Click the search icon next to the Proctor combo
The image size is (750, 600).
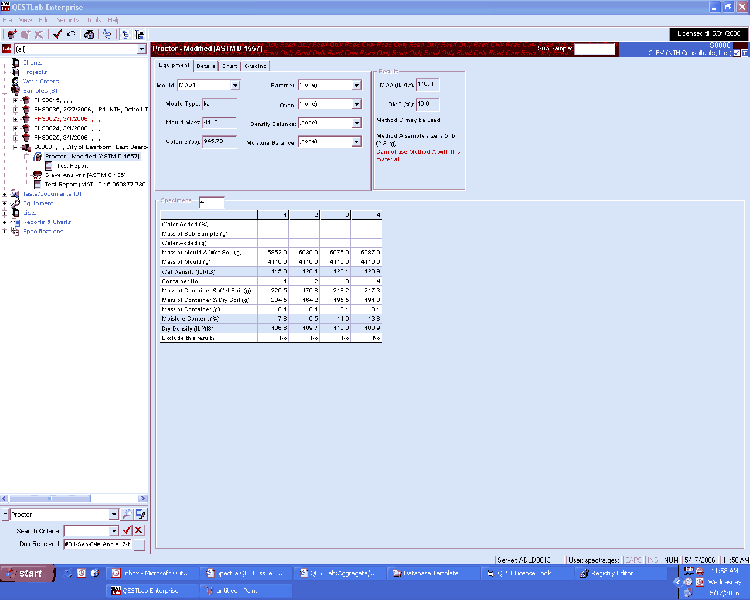click(x=127, y=514)
